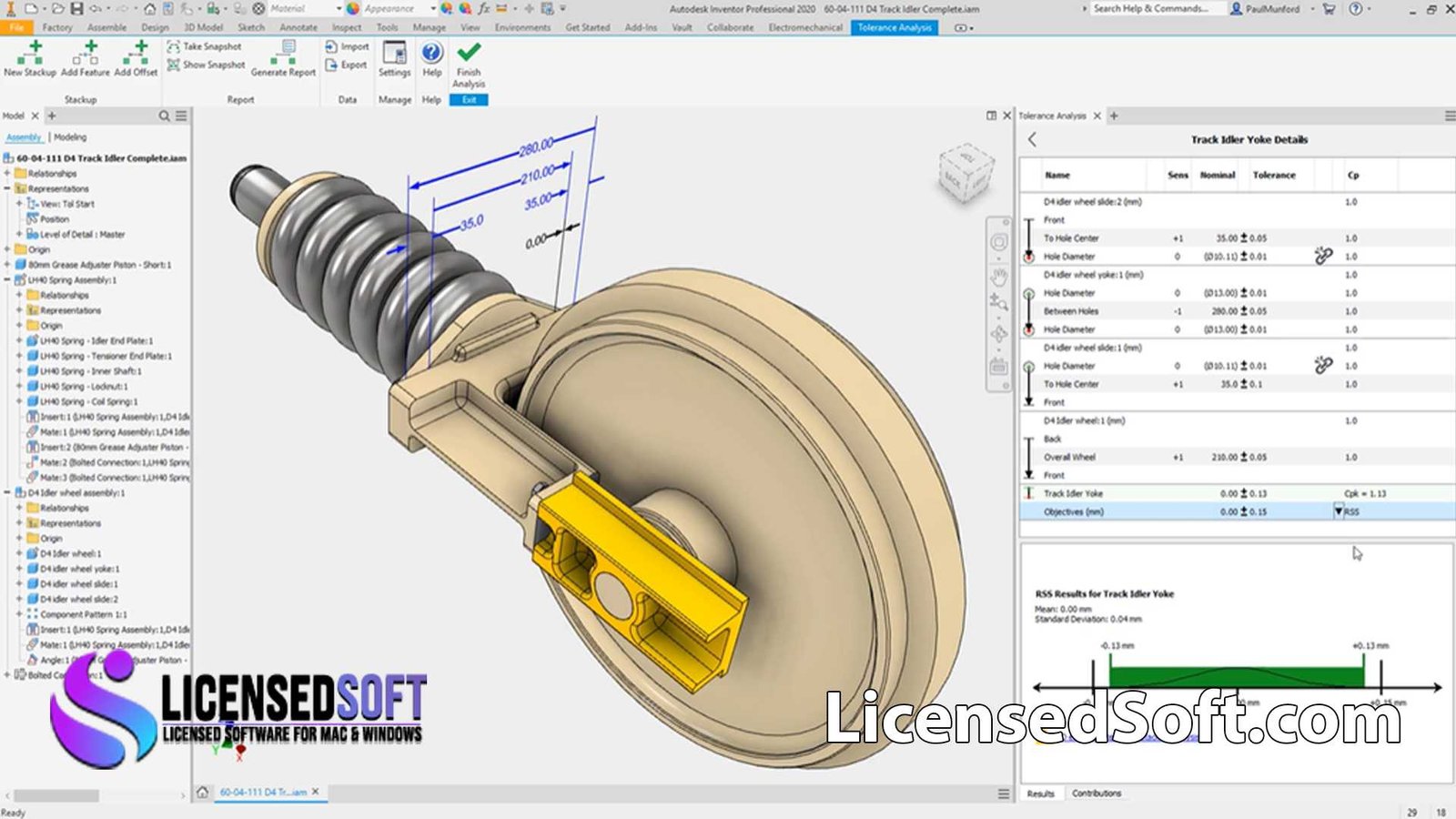Click the Full Navigation Wheel icon

tap(998, 242)
